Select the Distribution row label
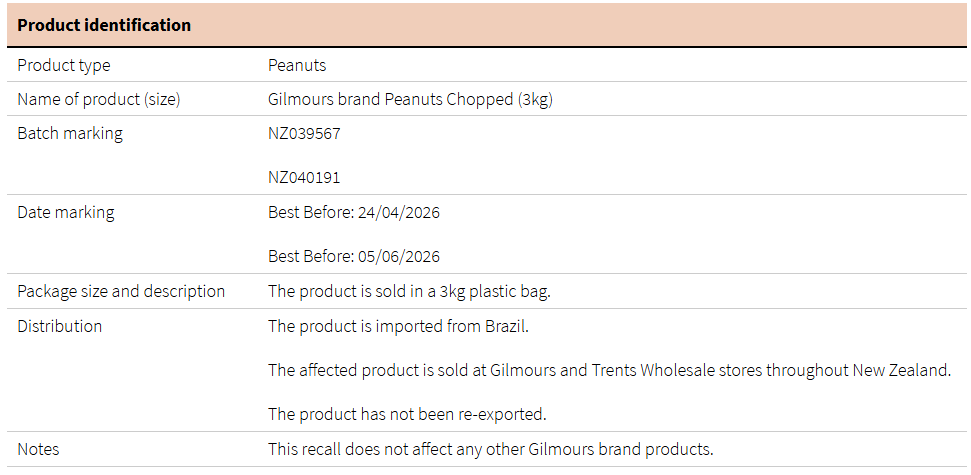 pyautogui.click(x=60, y=326)
